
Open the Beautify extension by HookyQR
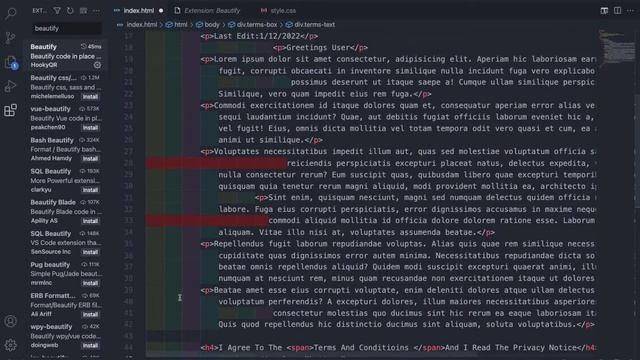tap(65, 56)
